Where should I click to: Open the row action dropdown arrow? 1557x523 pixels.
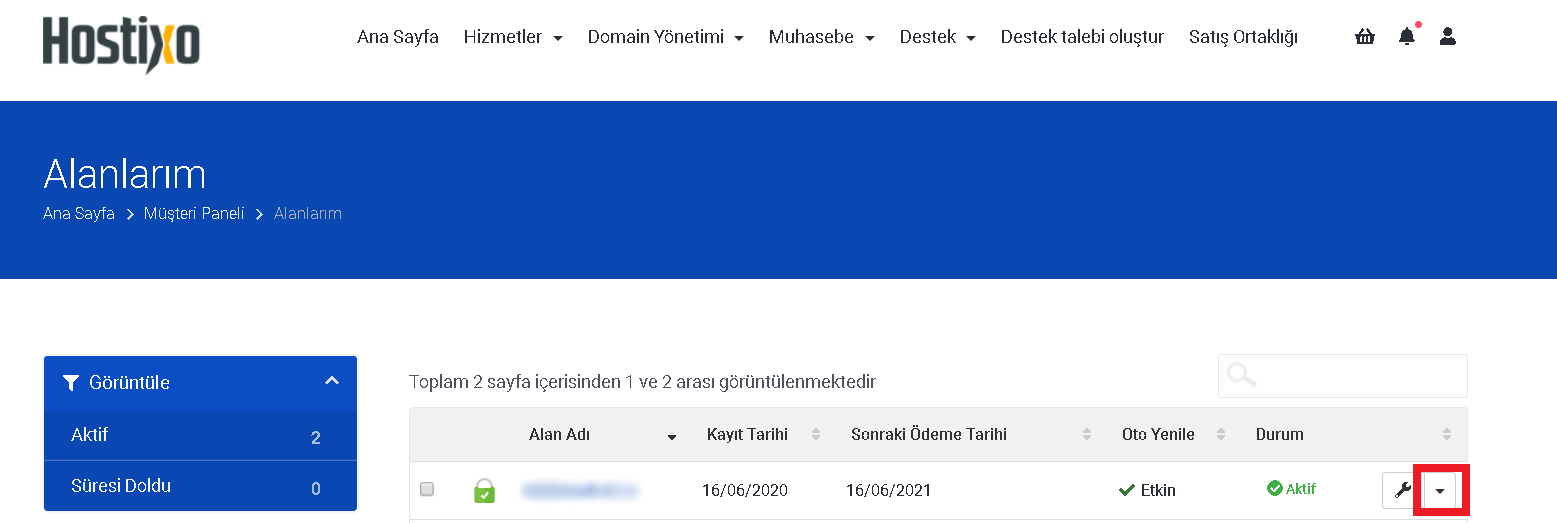point(1440,491)
